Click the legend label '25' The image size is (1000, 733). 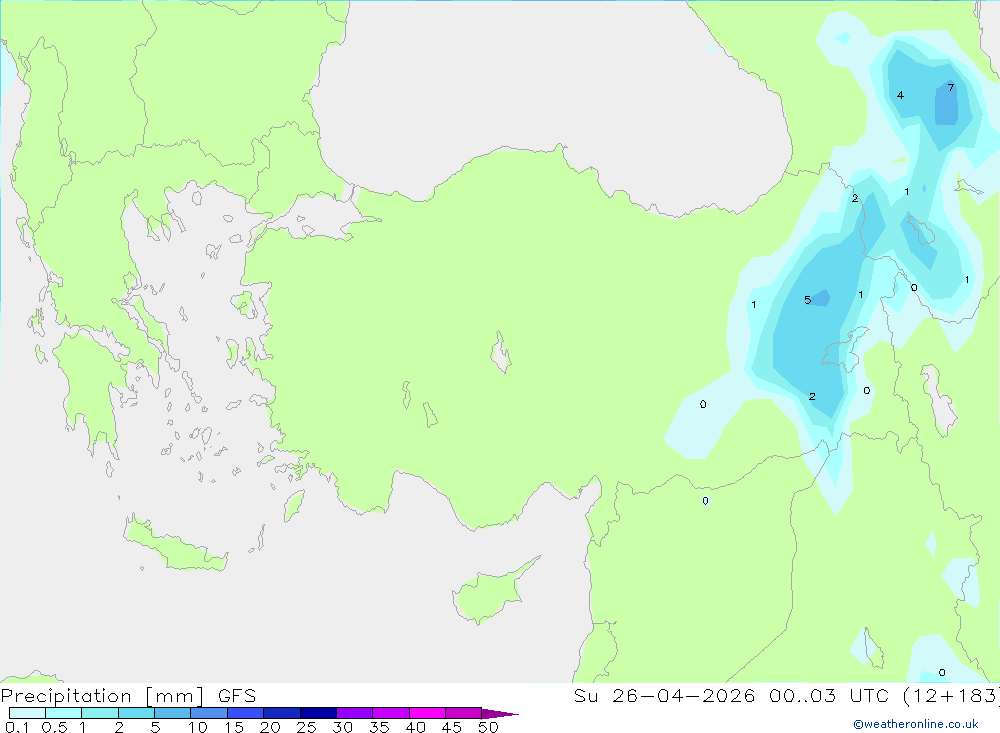click(x=306, y=727)
